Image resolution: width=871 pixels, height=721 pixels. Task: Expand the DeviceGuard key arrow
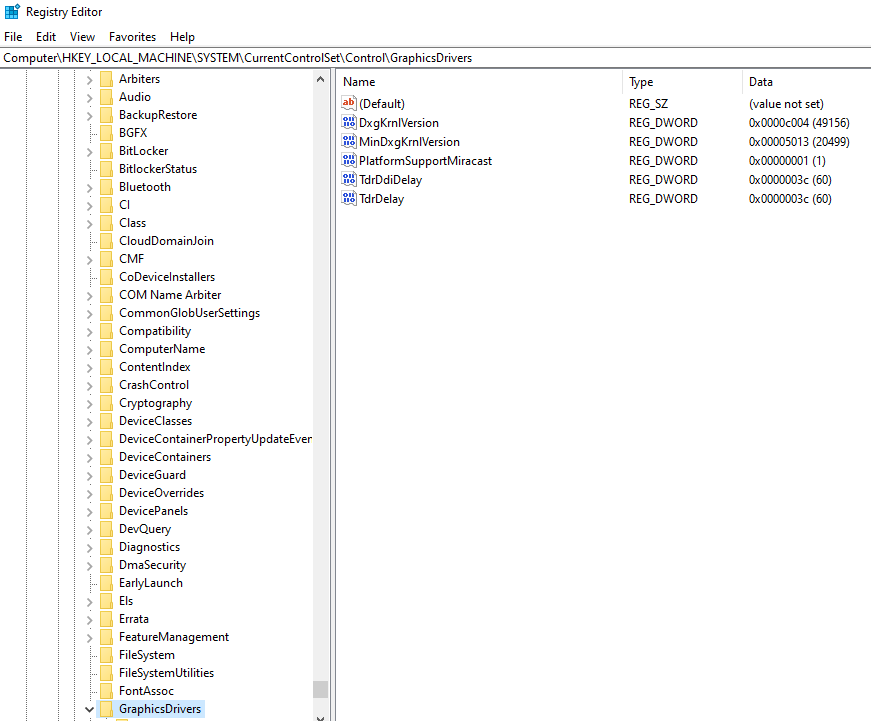(89, 475)
